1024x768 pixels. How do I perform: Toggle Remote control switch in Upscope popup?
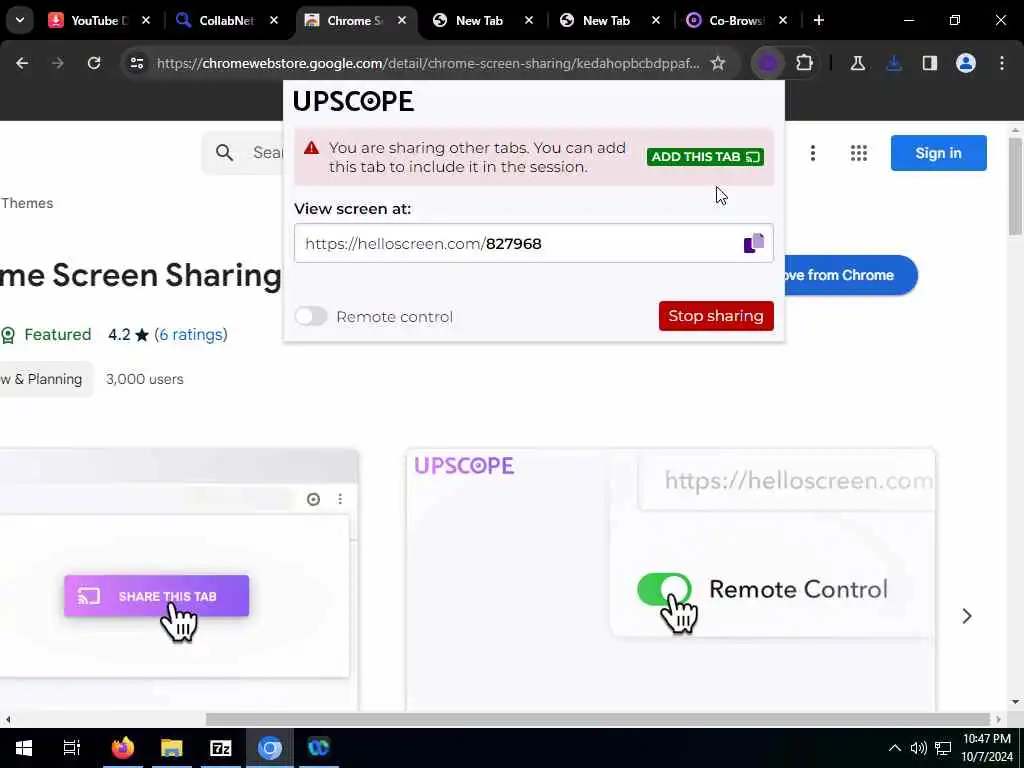click(311, 317)
